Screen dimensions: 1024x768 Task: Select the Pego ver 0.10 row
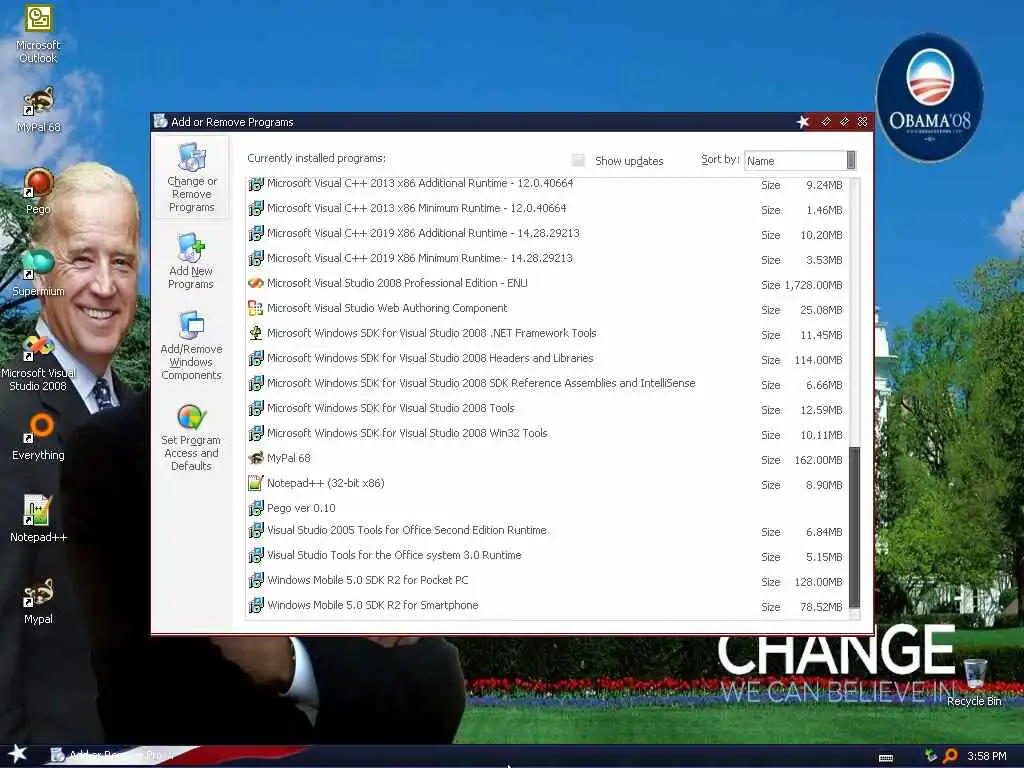pyautogui.click(x=547, y=508)
